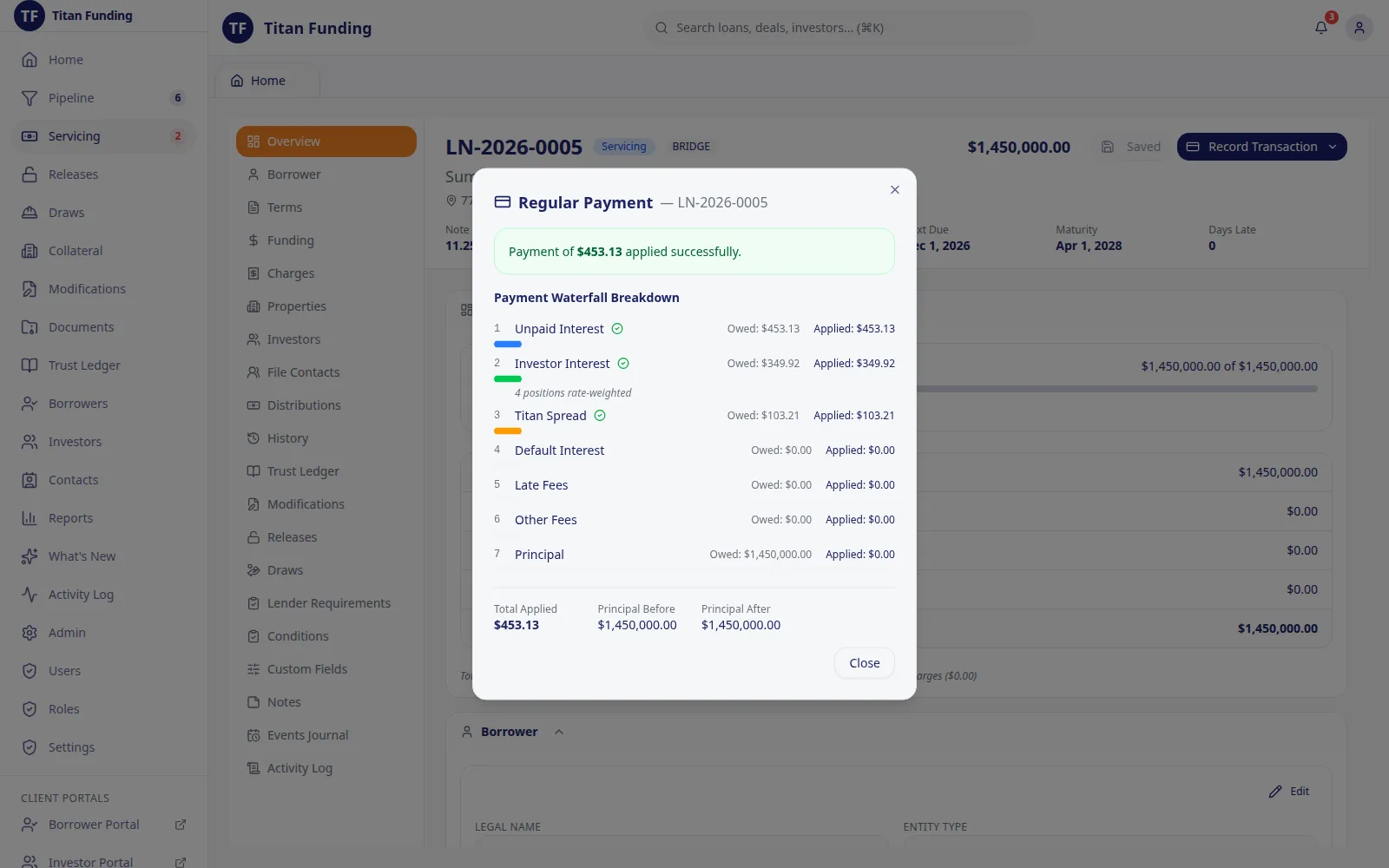Open notifications bell icon
The height and width of the screenshot is (868, 1389).
(x=1321, y=28)
